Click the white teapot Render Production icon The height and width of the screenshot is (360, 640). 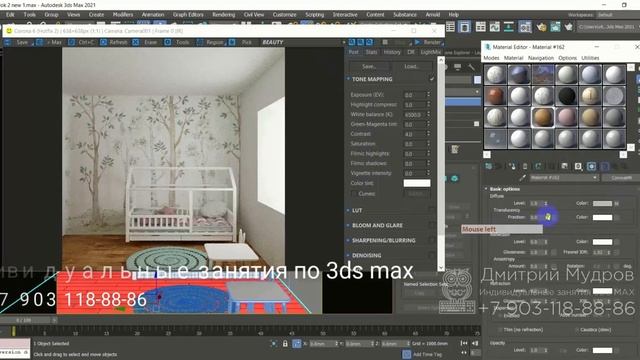click(569, 27)
